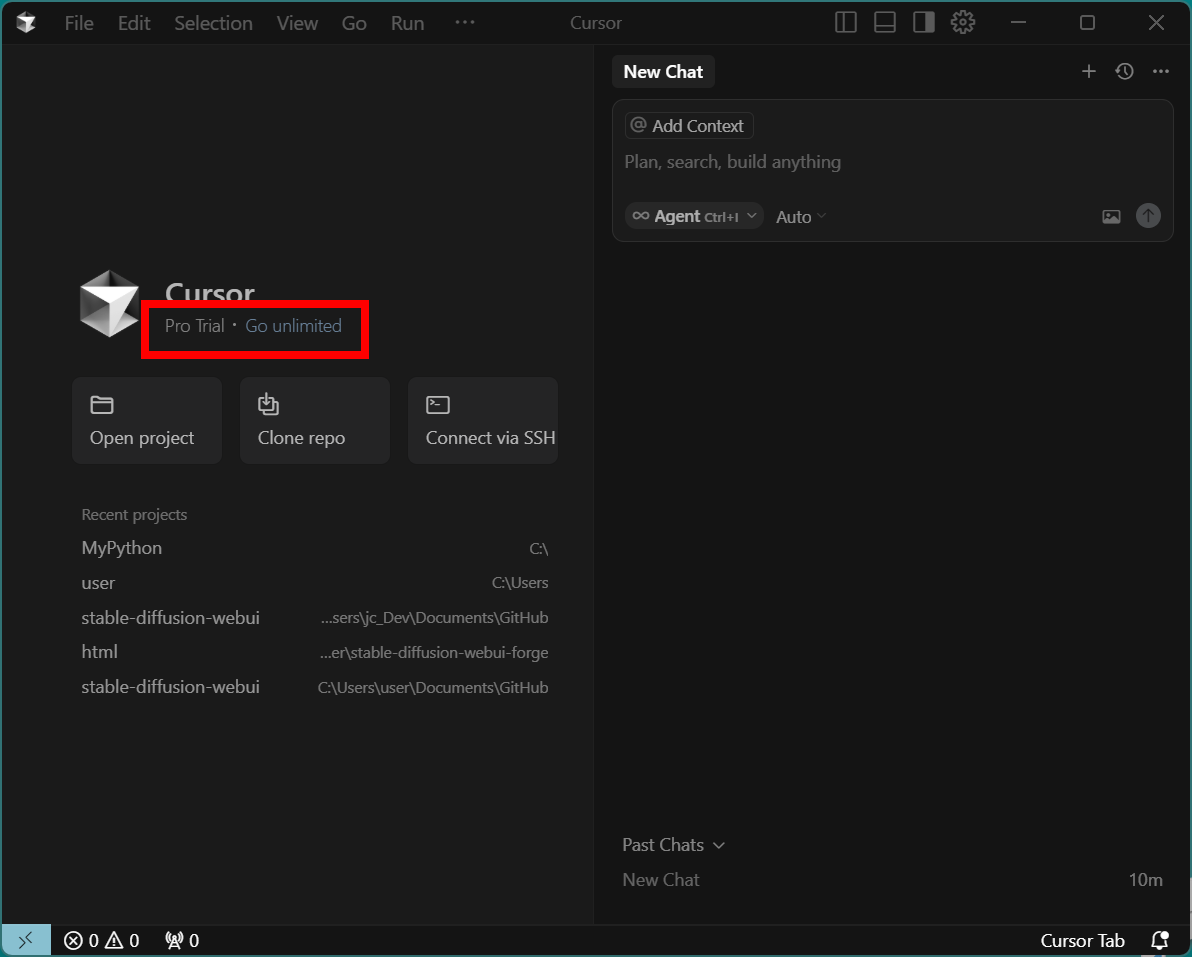Start a new chat with plus icon
This screenshot has height=957, width=1192.
1089,71
